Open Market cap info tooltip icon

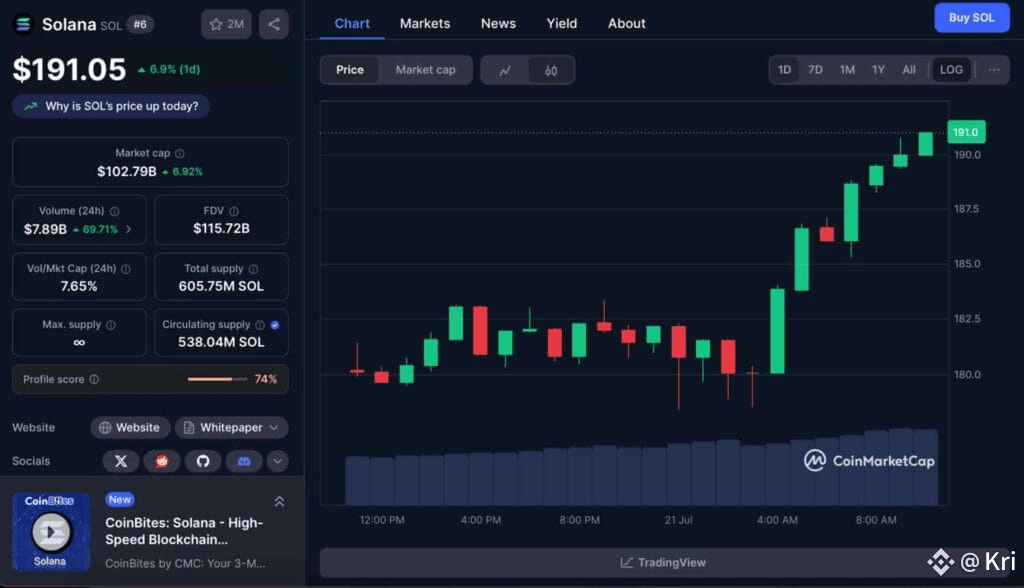click(x=180, y=153)
